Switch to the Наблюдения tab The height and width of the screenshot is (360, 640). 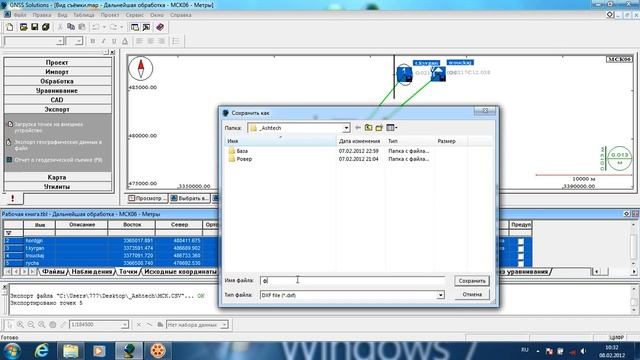91,271
